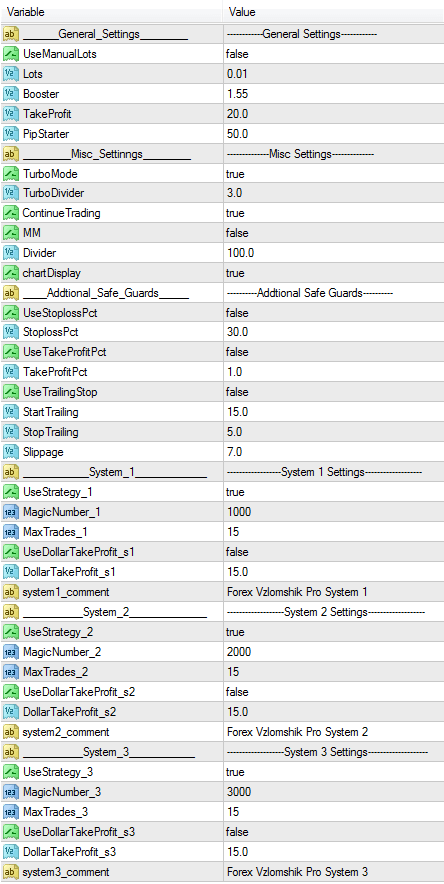
Task: Select the UseStrategy_2 variable name
Action: 58,632
